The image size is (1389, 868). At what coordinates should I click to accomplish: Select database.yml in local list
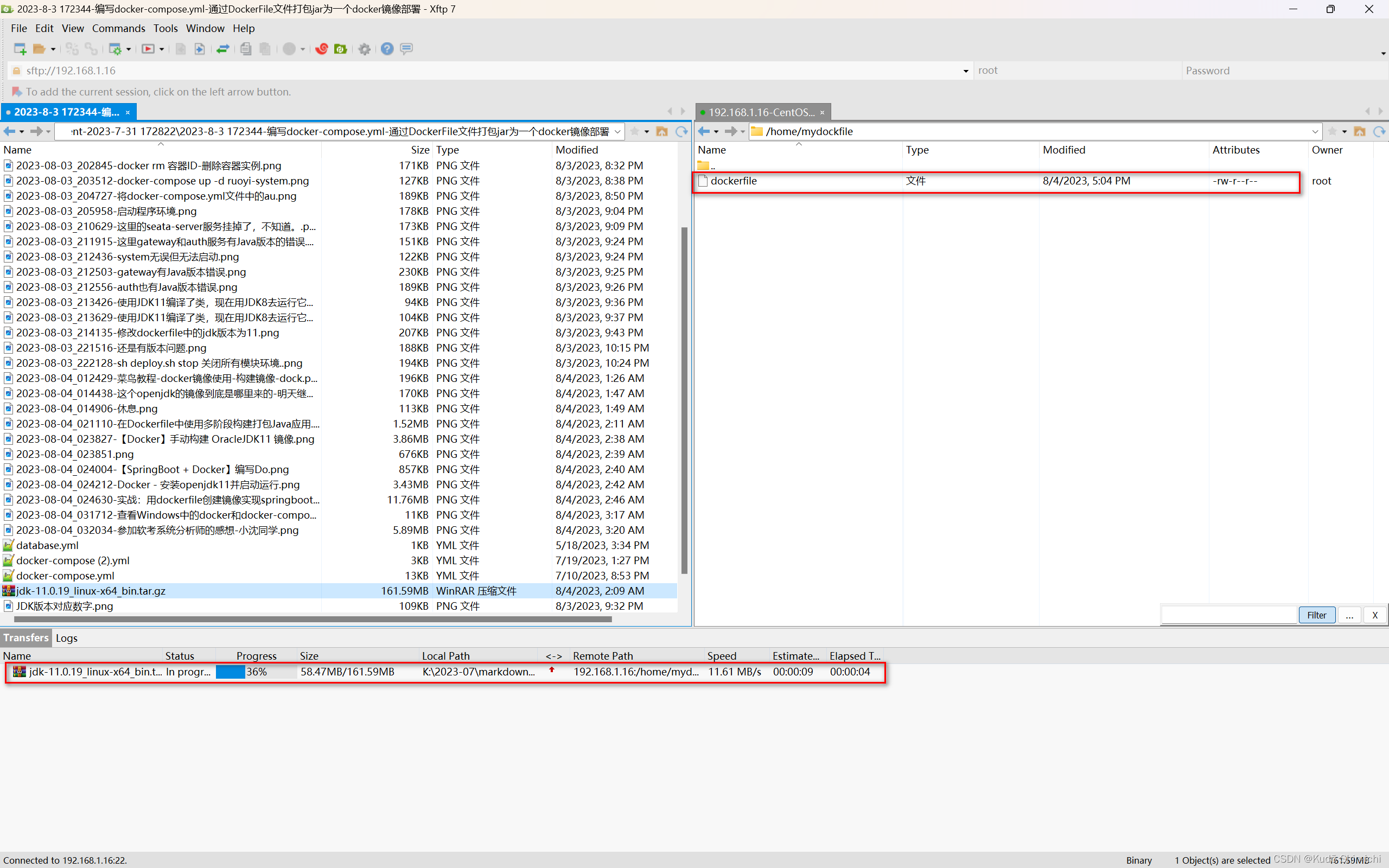pos(339,545)
